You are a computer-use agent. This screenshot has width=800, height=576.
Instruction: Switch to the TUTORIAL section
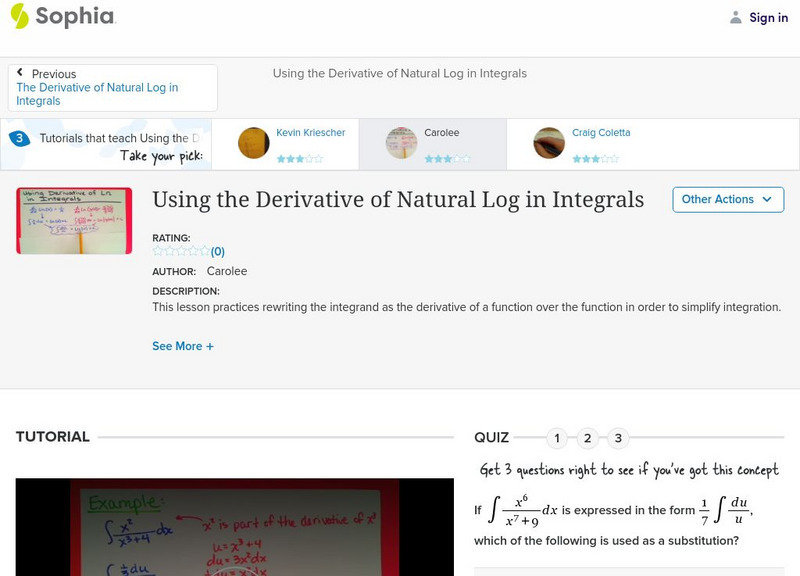coord(51,436)
